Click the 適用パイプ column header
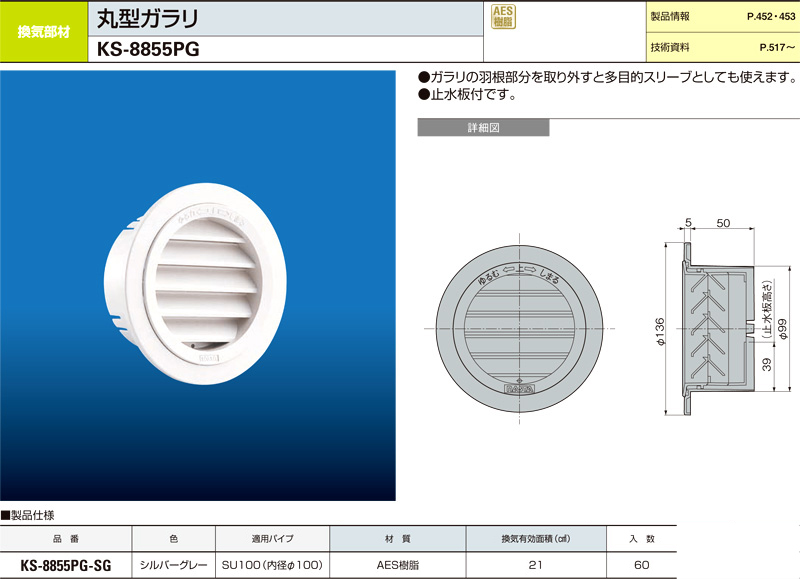The height and width of the screenshot is (579, 800). click(x=272, y=539)
